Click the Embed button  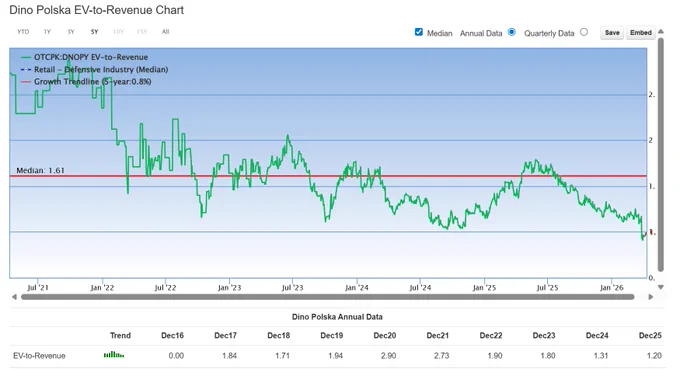click(641, 33)
